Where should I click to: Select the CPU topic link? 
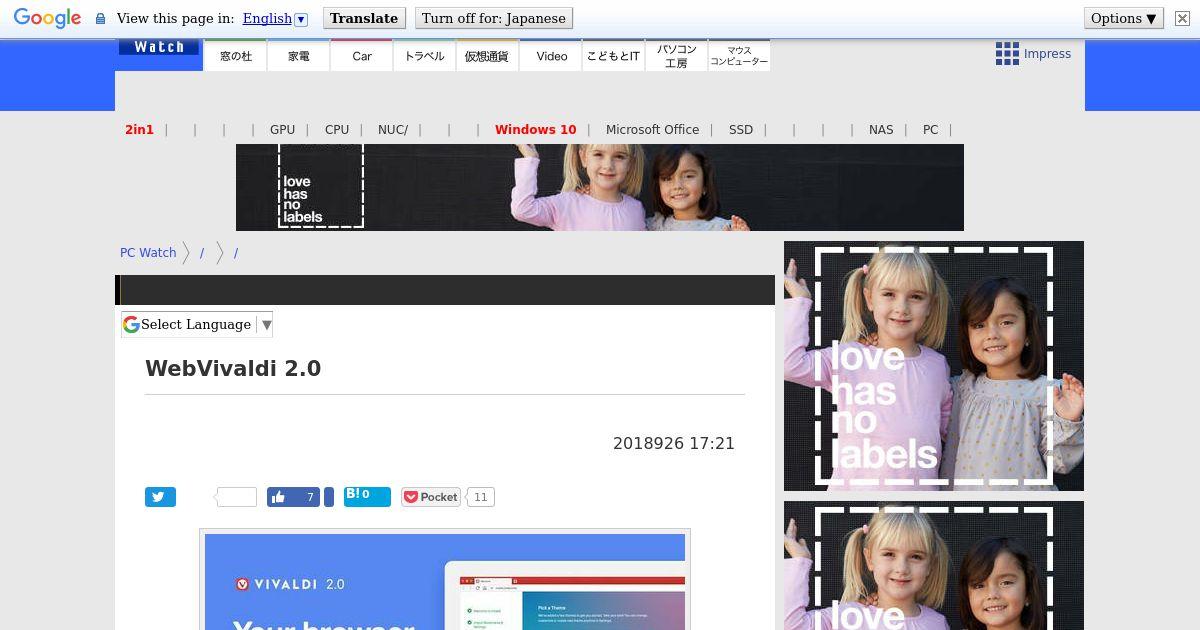[x=337, y=130]
